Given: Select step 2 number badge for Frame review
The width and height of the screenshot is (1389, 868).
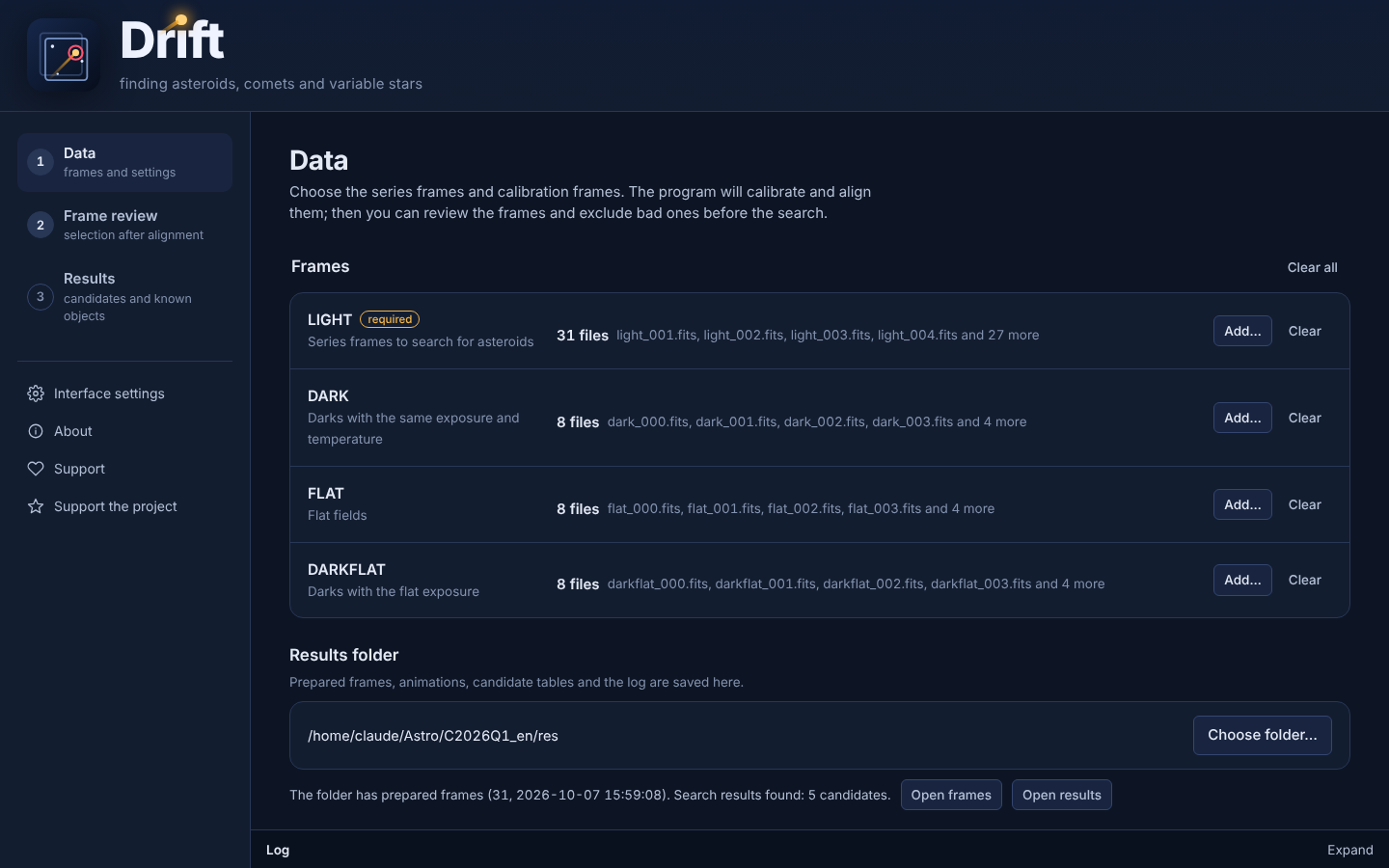Looking at the screenshot, I should click(x=41, y=225).
